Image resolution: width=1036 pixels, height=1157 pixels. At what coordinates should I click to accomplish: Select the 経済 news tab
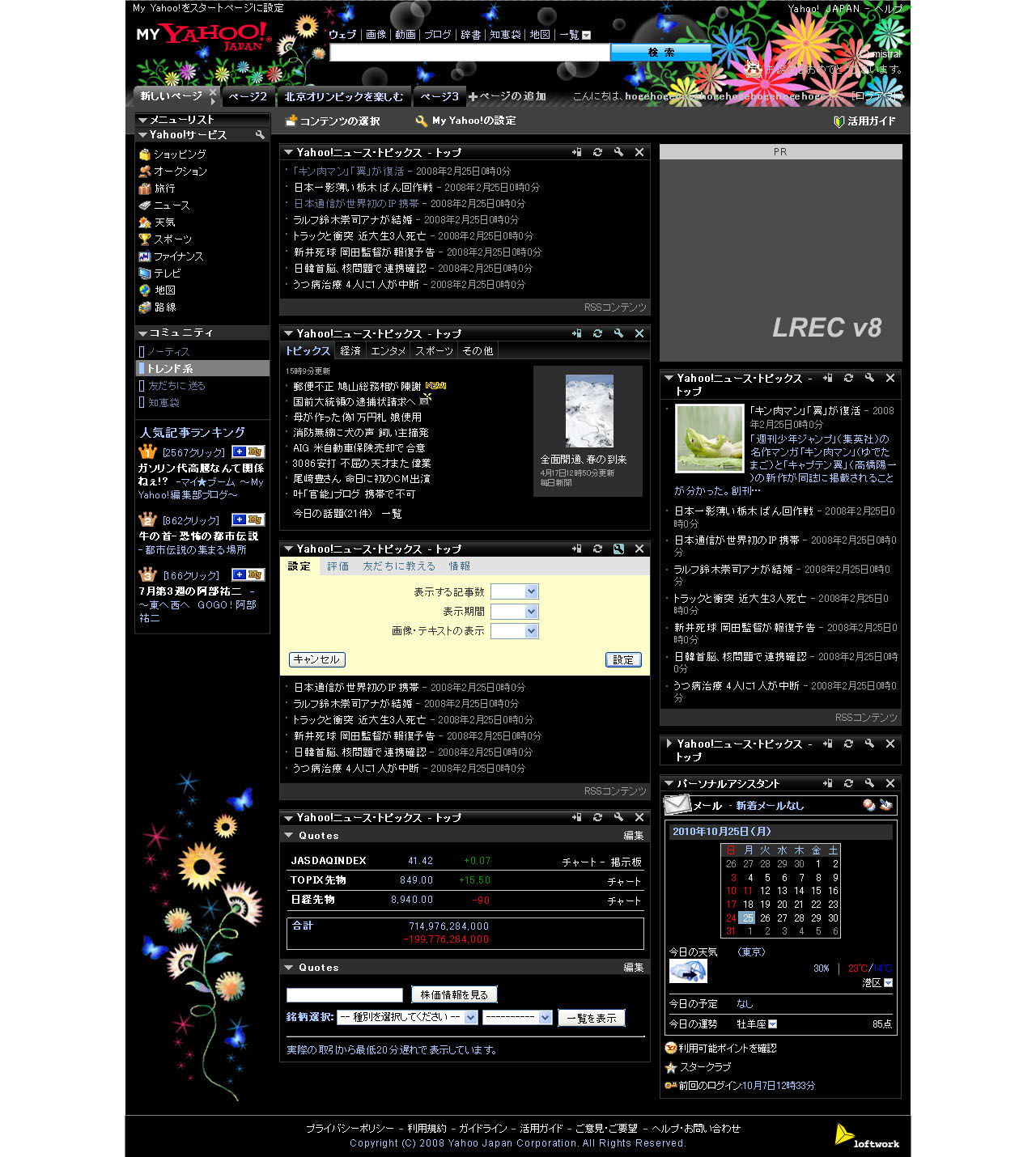(350, 351)
